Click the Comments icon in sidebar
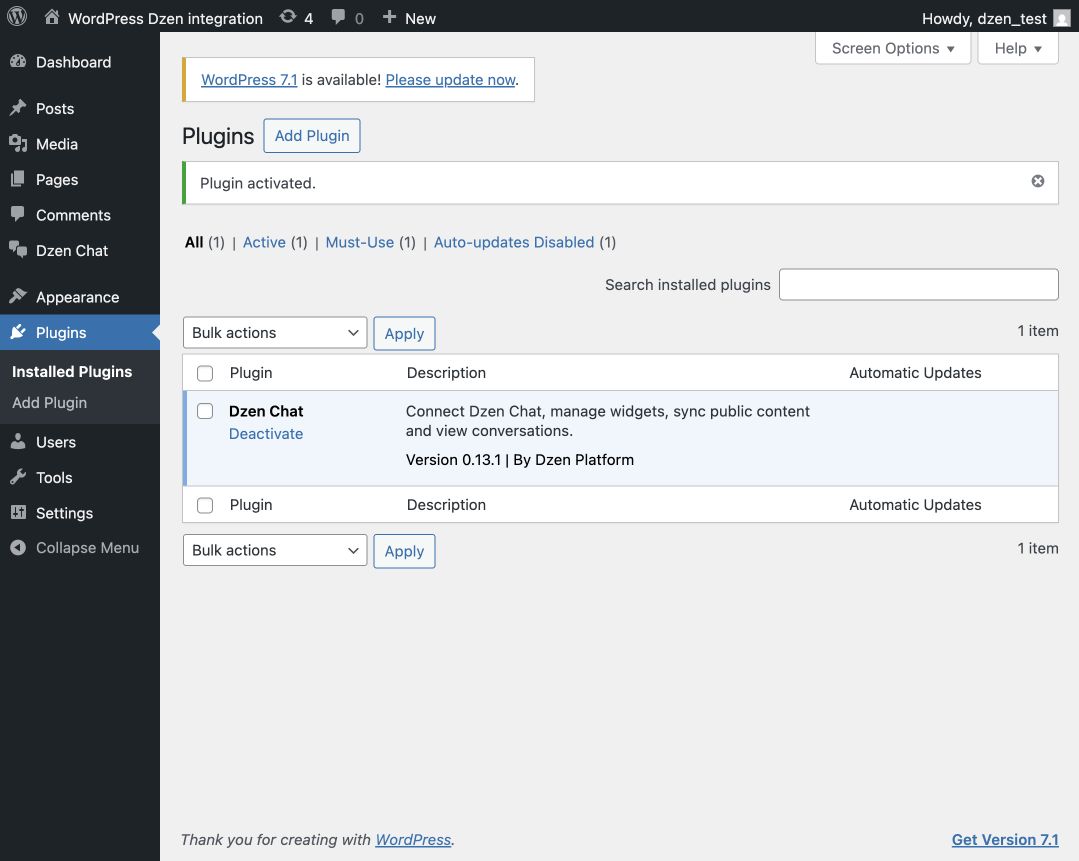The image size is (1079, 861). tap(18, 214)
